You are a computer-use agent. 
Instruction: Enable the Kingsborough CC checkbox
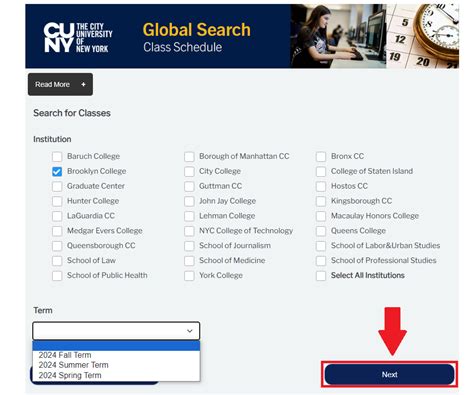click(321, 201)
